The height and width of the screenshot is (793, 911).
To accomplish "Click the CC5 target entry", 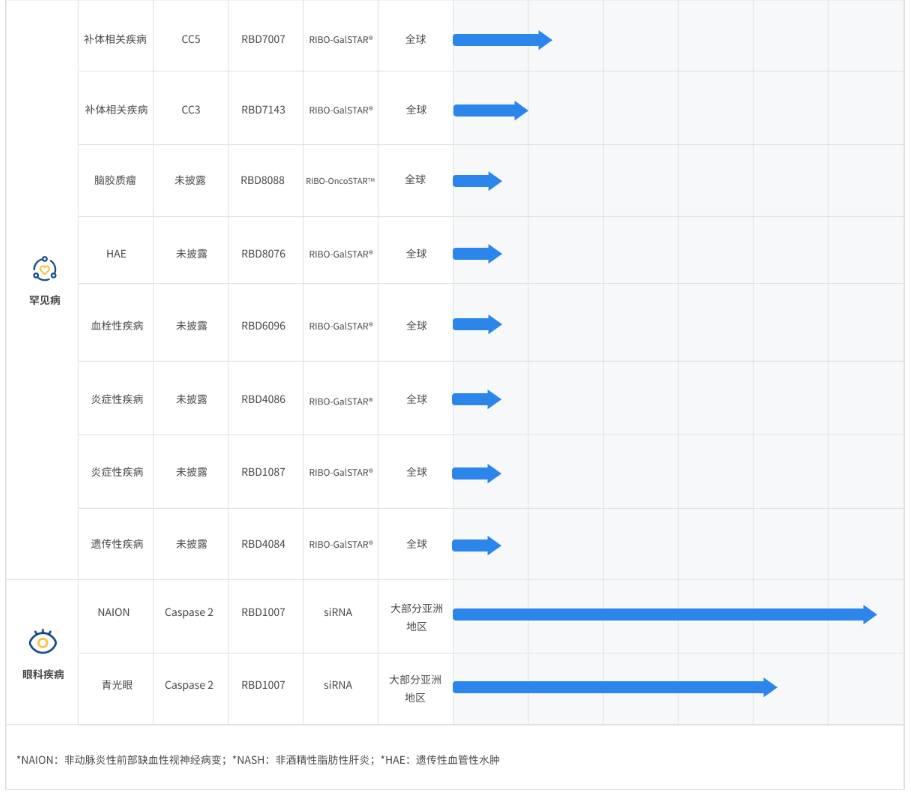I will click(x=190, y=39).
